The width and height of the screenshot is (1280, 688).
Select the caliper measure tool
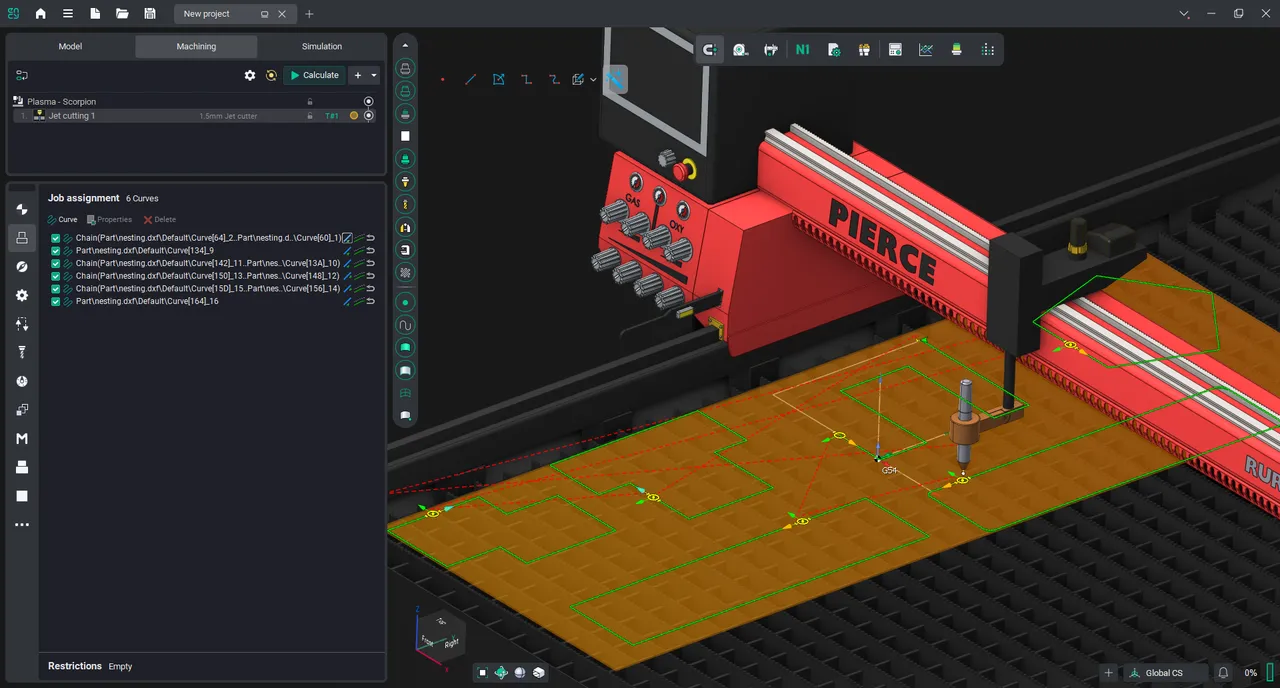click(x=771, y=49)
